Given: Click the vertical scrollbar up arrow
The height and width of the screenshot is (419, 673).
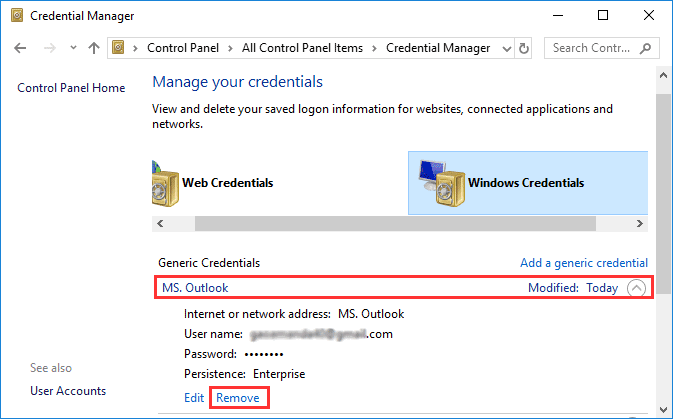Looking at the screenshot, I should point(664,75).
